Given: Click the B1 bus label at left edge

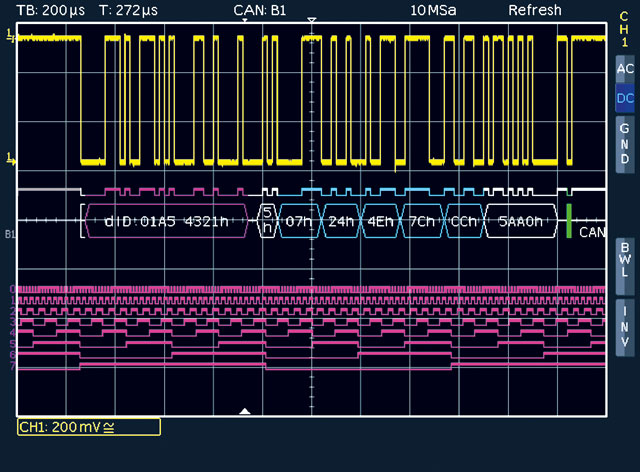Looking at the screenshot, I should coord(10,234).
